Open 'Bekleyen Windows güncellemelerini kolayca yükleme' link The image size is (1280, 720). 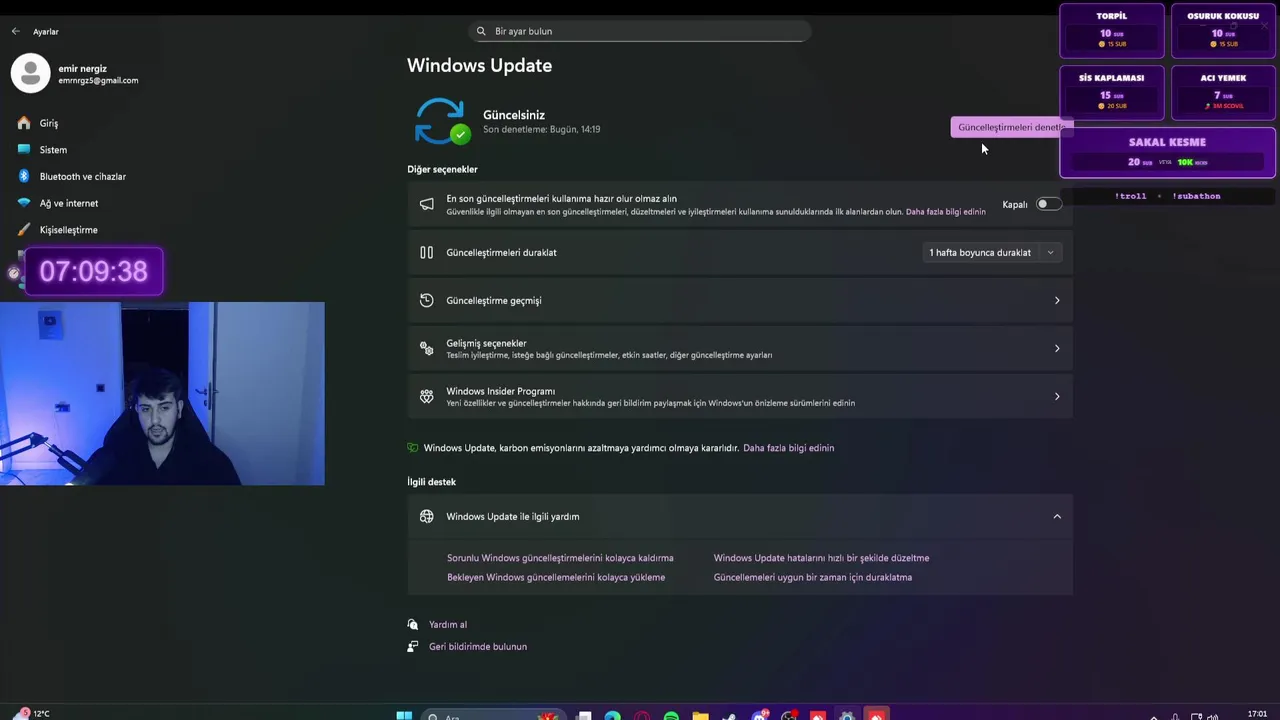(x=556, y=577)
